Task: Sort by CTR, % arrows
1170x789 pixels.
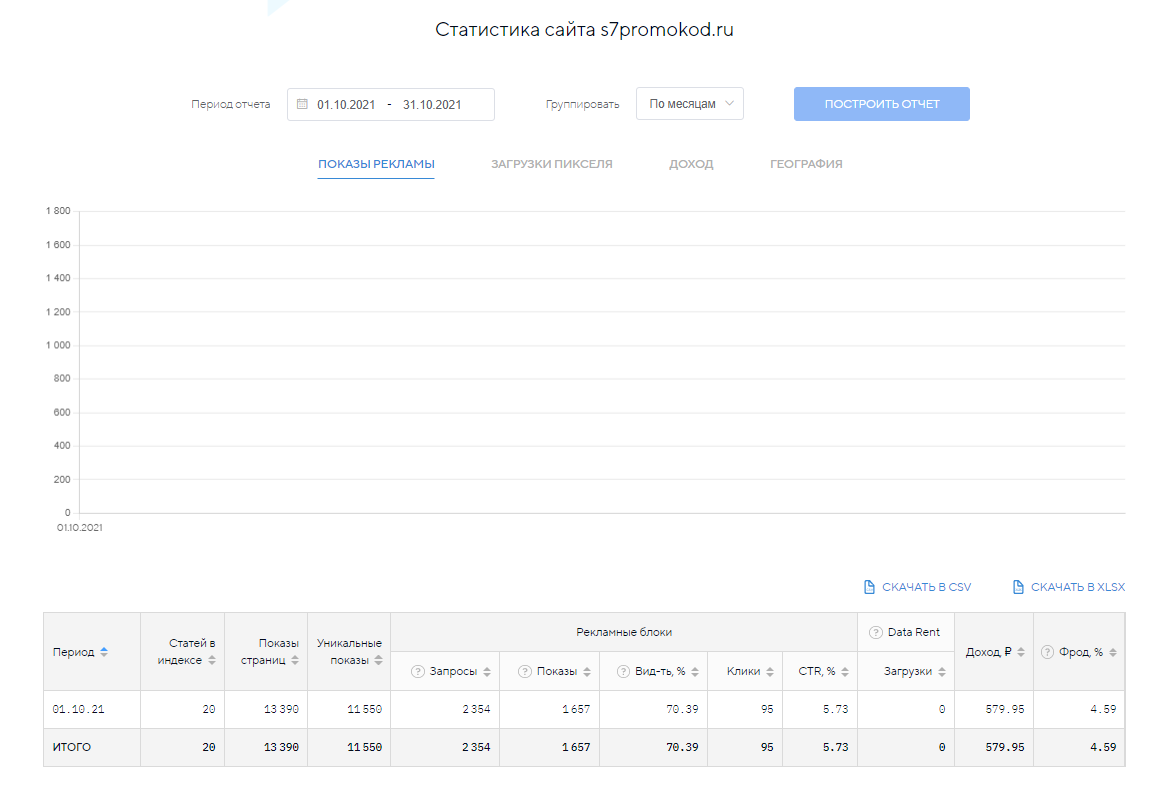Action: coord(845,671)
